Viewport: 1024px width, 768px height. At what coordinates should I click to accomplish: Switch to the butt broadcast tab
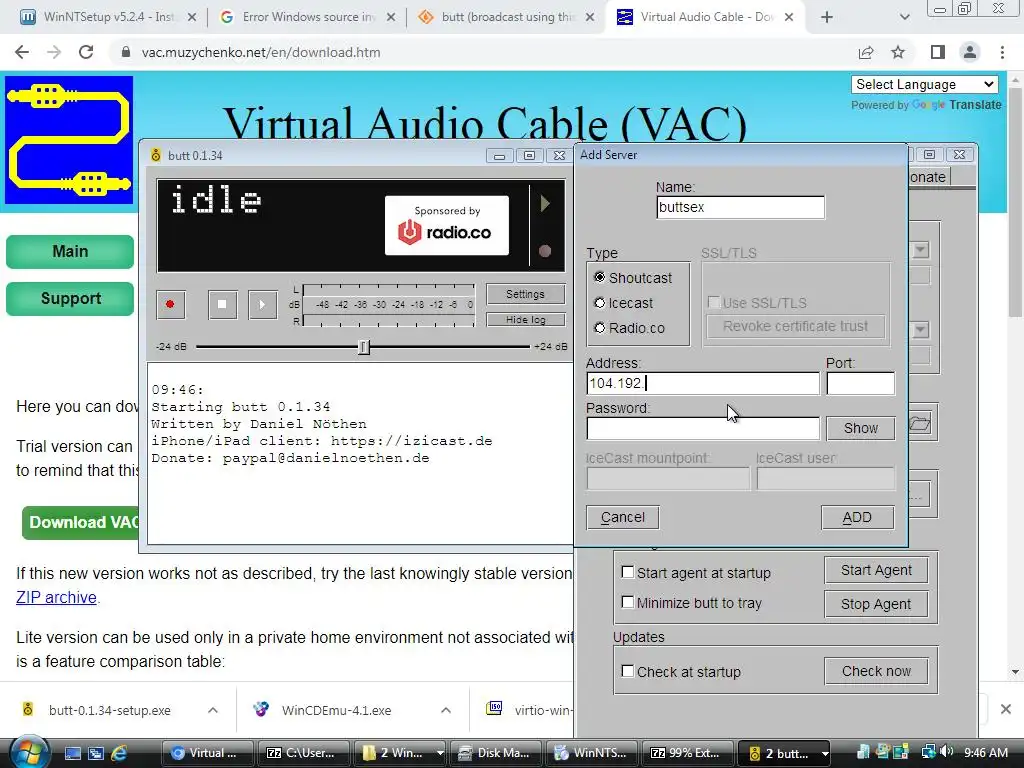505,17
